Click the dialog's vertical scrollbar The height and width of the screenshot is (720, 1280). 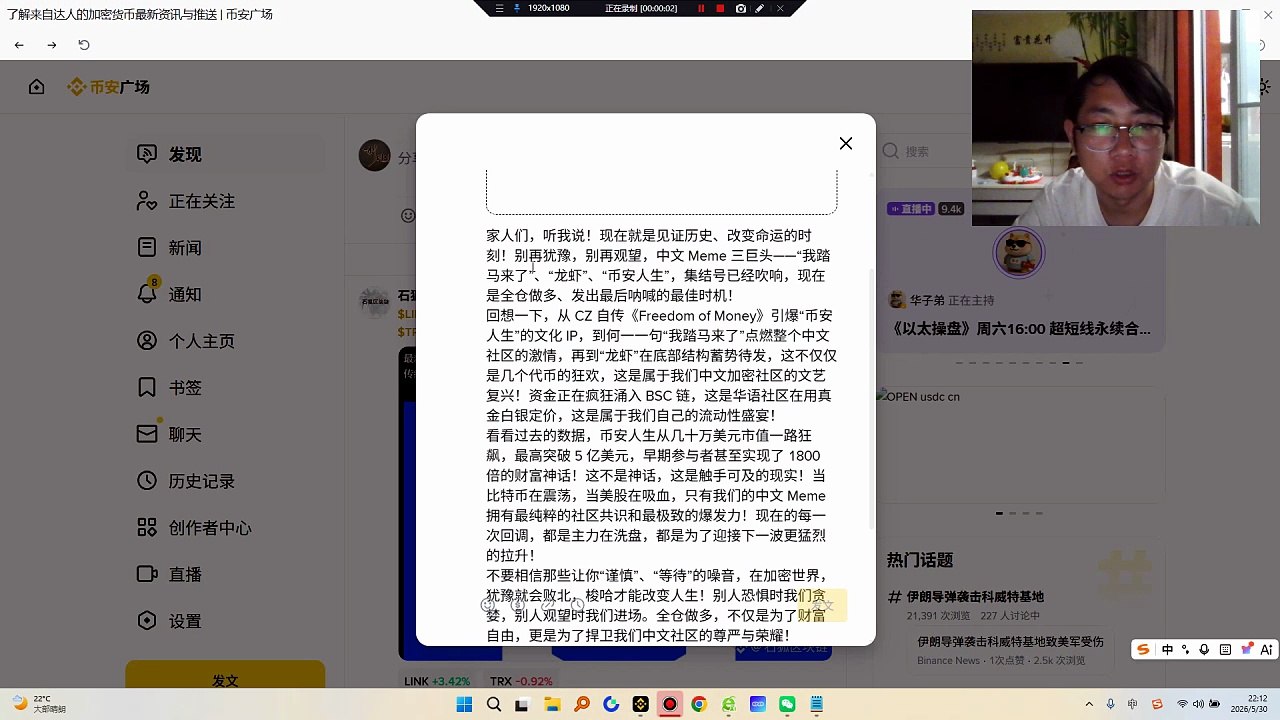tap(873, 398)
